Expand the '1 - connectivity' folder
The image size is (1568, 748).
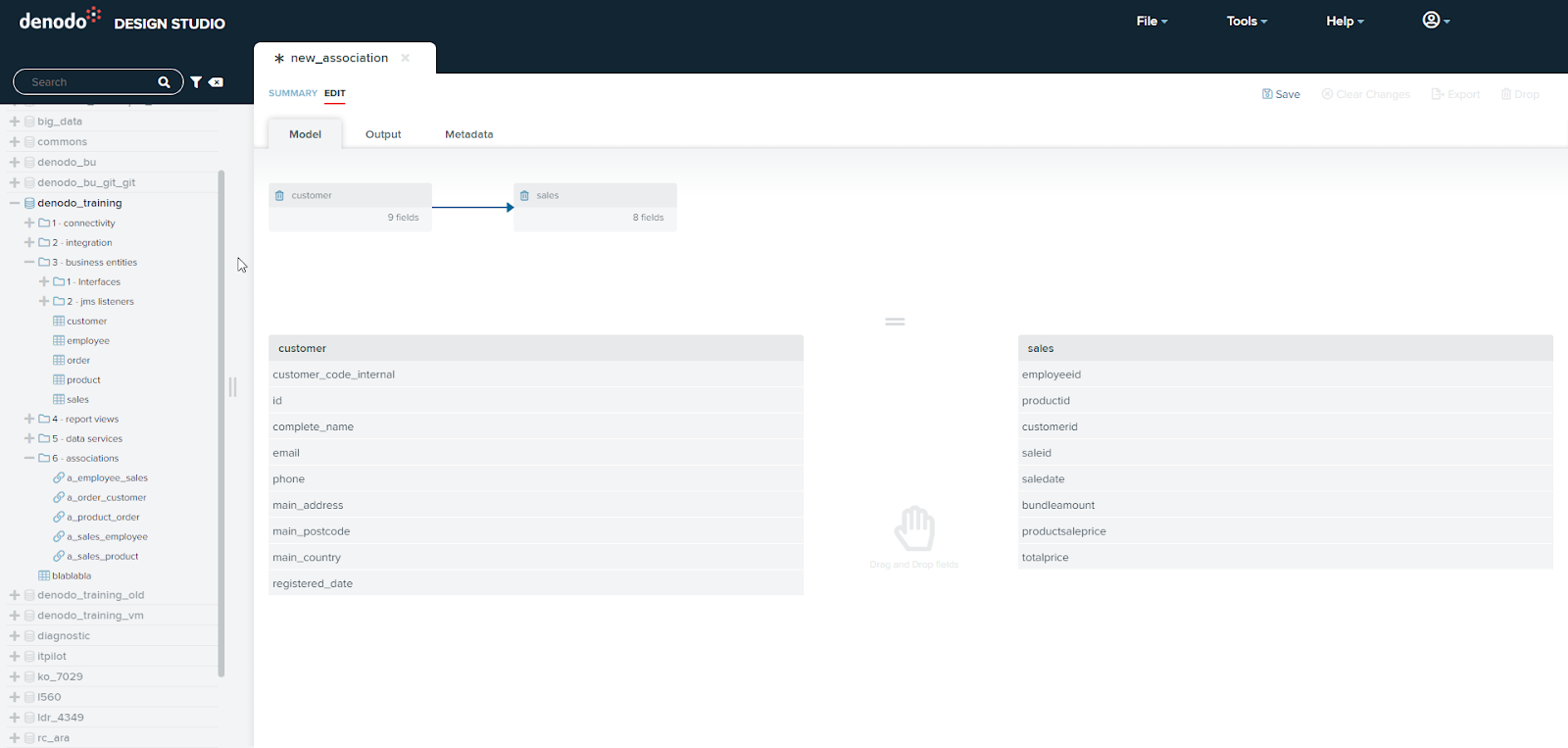click(29, 223)
